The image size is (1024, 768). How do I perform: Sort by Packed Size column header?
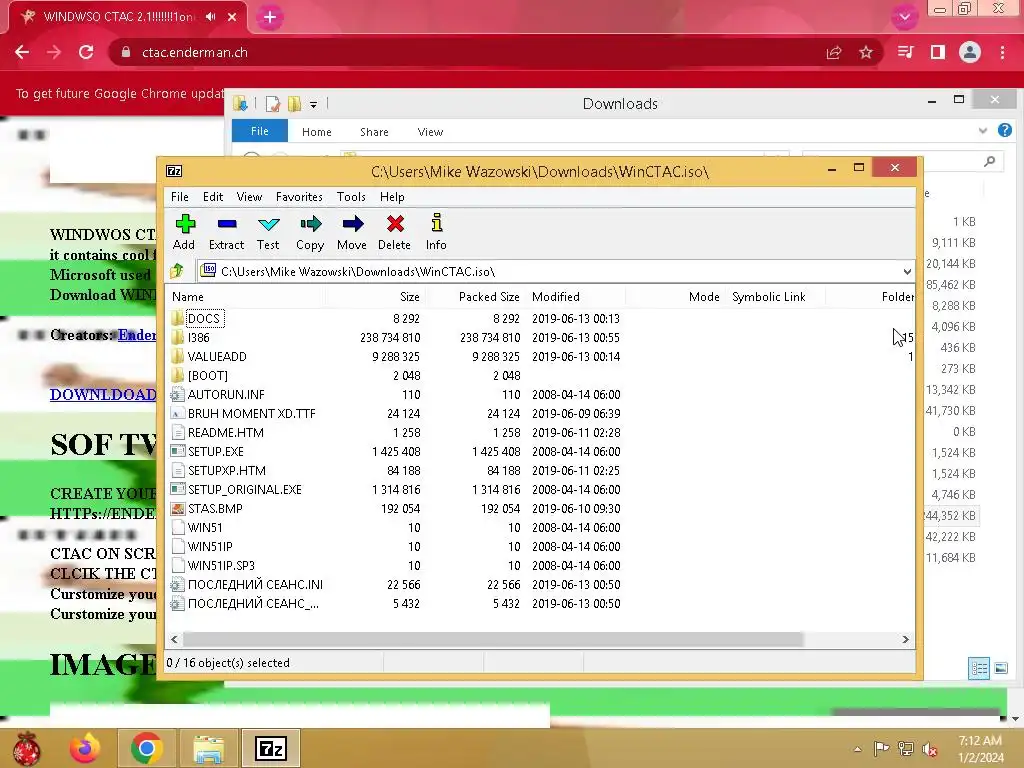(x=475, y=296)
